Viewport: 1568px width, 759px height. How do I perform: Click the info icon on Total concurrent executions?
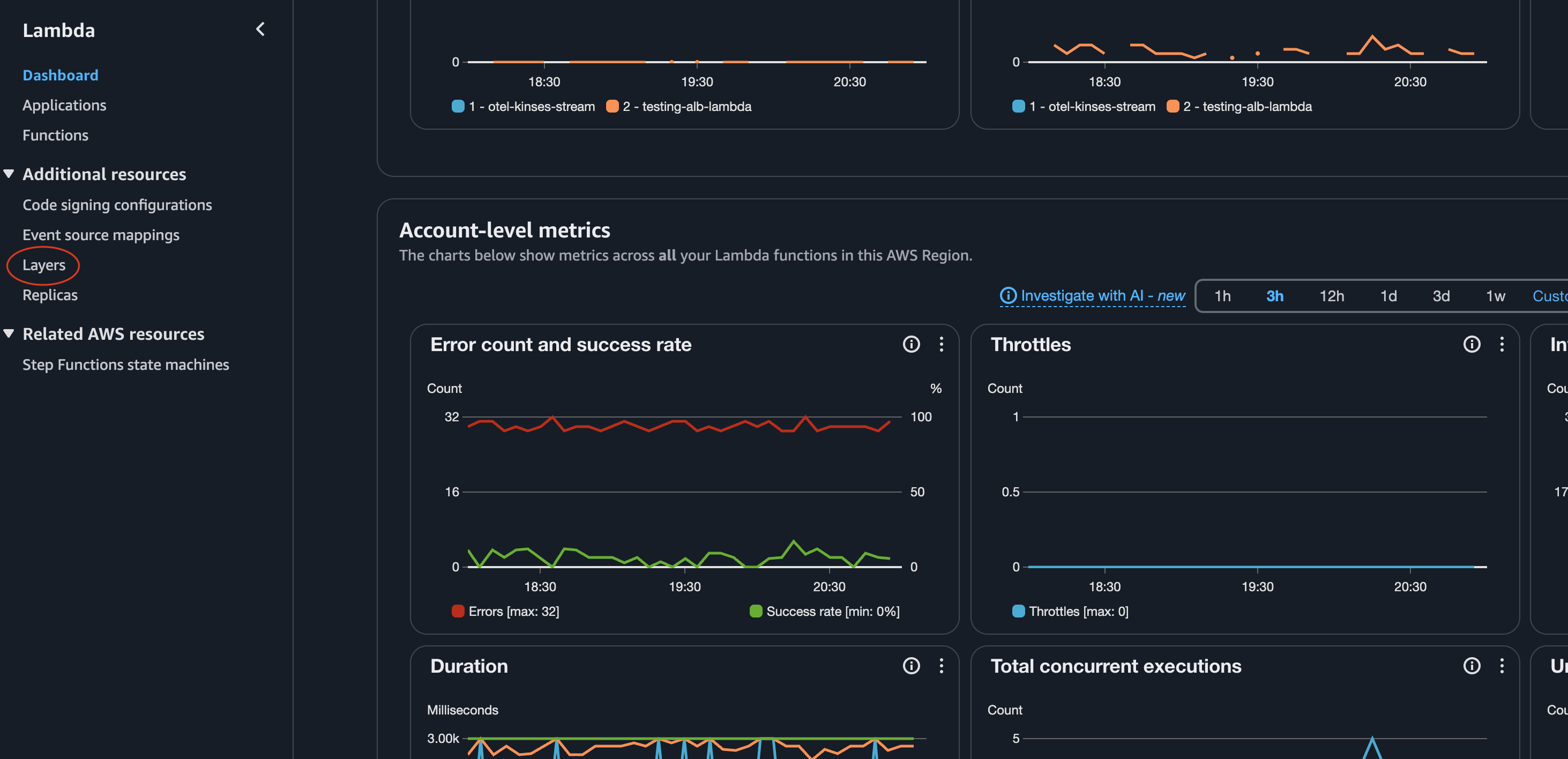[x=1472, y=666]
